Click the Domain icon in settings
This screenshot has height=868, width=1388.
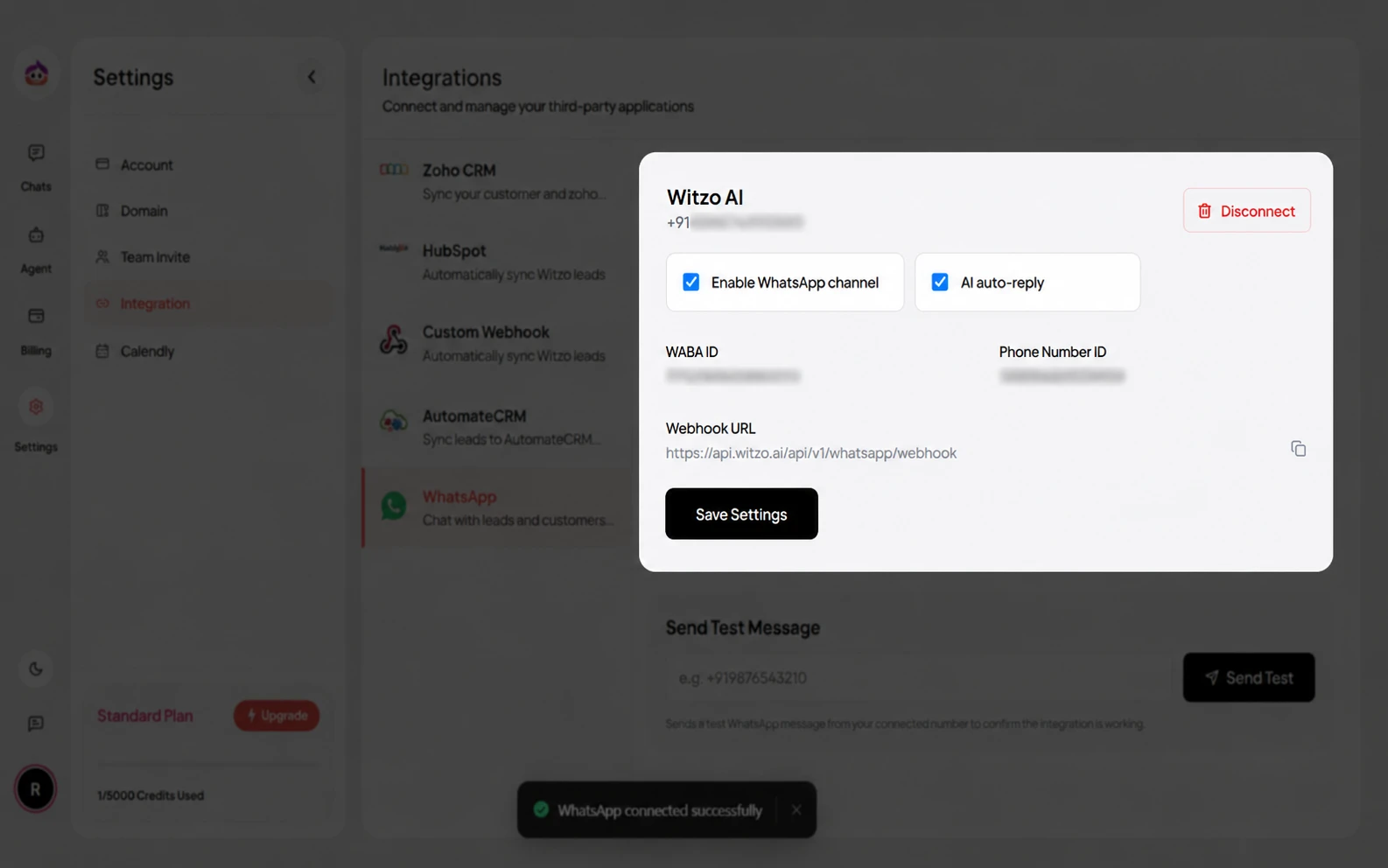click(x=102, y=211)
